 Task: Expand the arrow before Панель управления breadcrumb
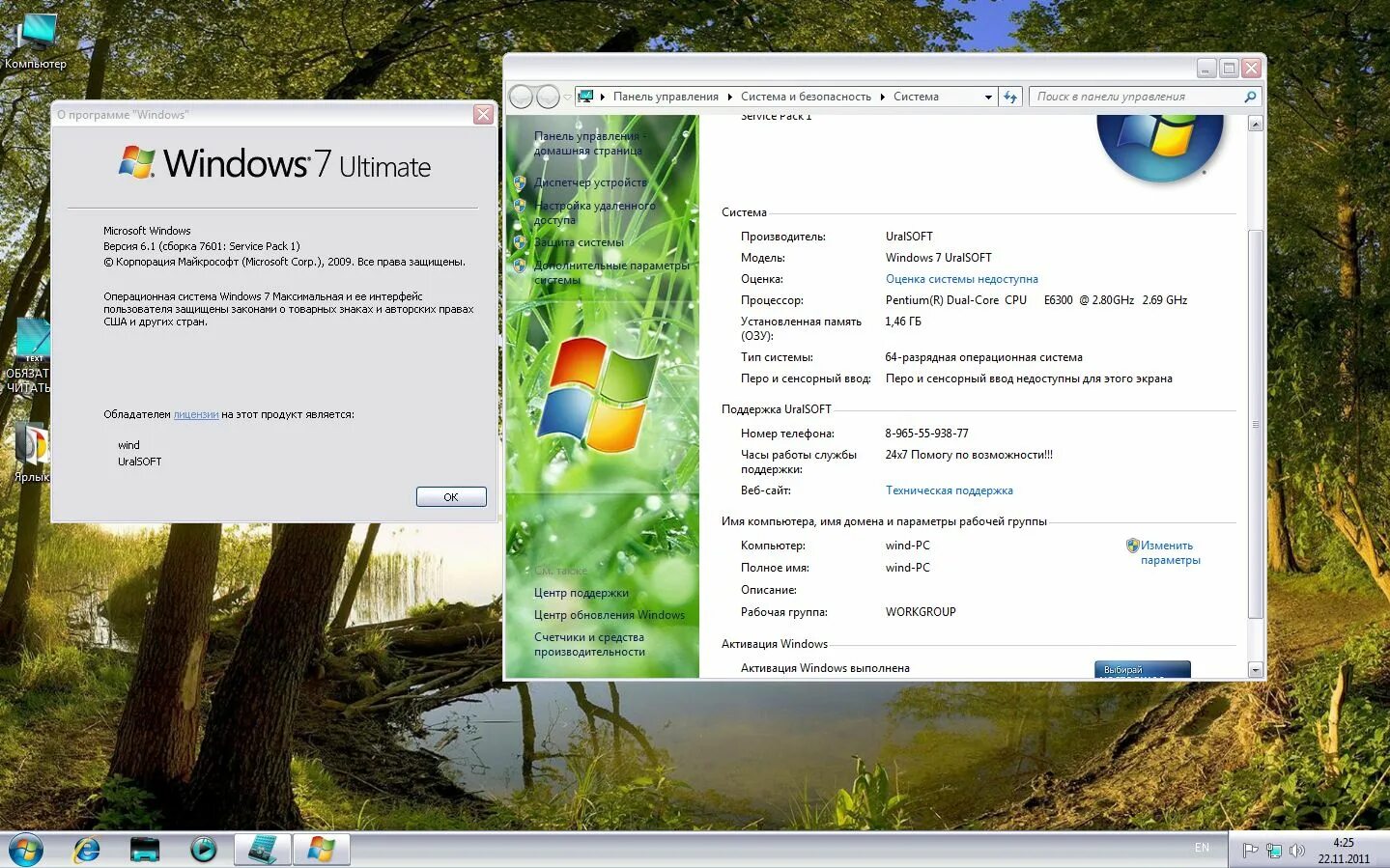click(603, 97)
